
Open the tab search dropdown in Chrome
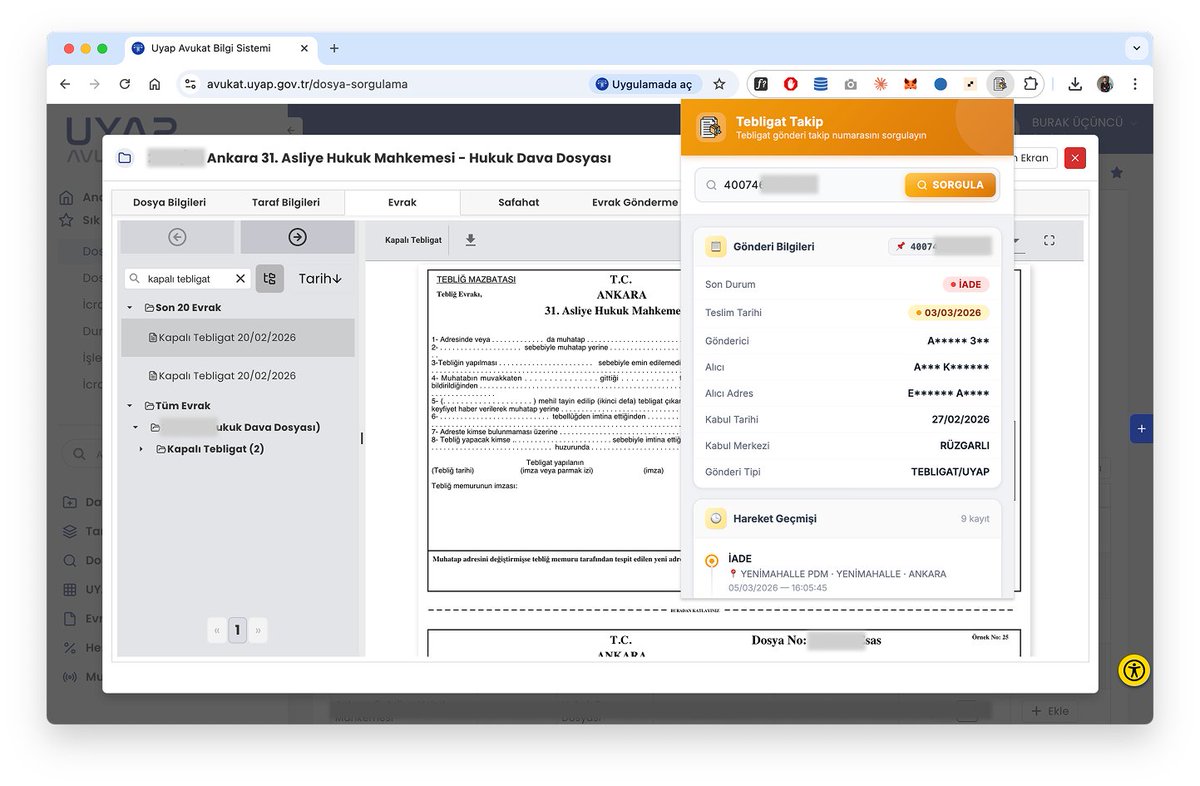[1136, 48]
